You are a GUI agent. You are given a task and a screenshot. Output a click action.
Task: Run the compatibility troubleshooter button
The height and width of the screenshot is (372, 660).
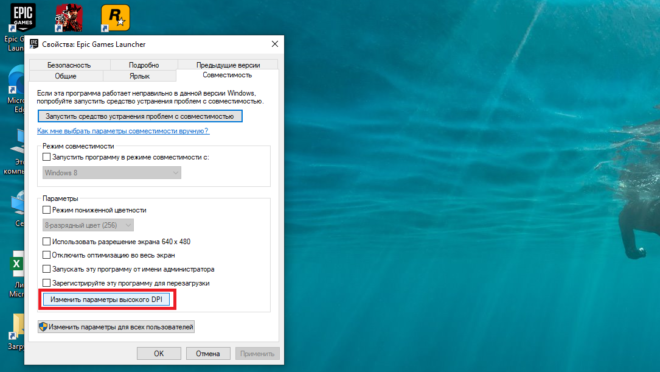tap(140, 116)
